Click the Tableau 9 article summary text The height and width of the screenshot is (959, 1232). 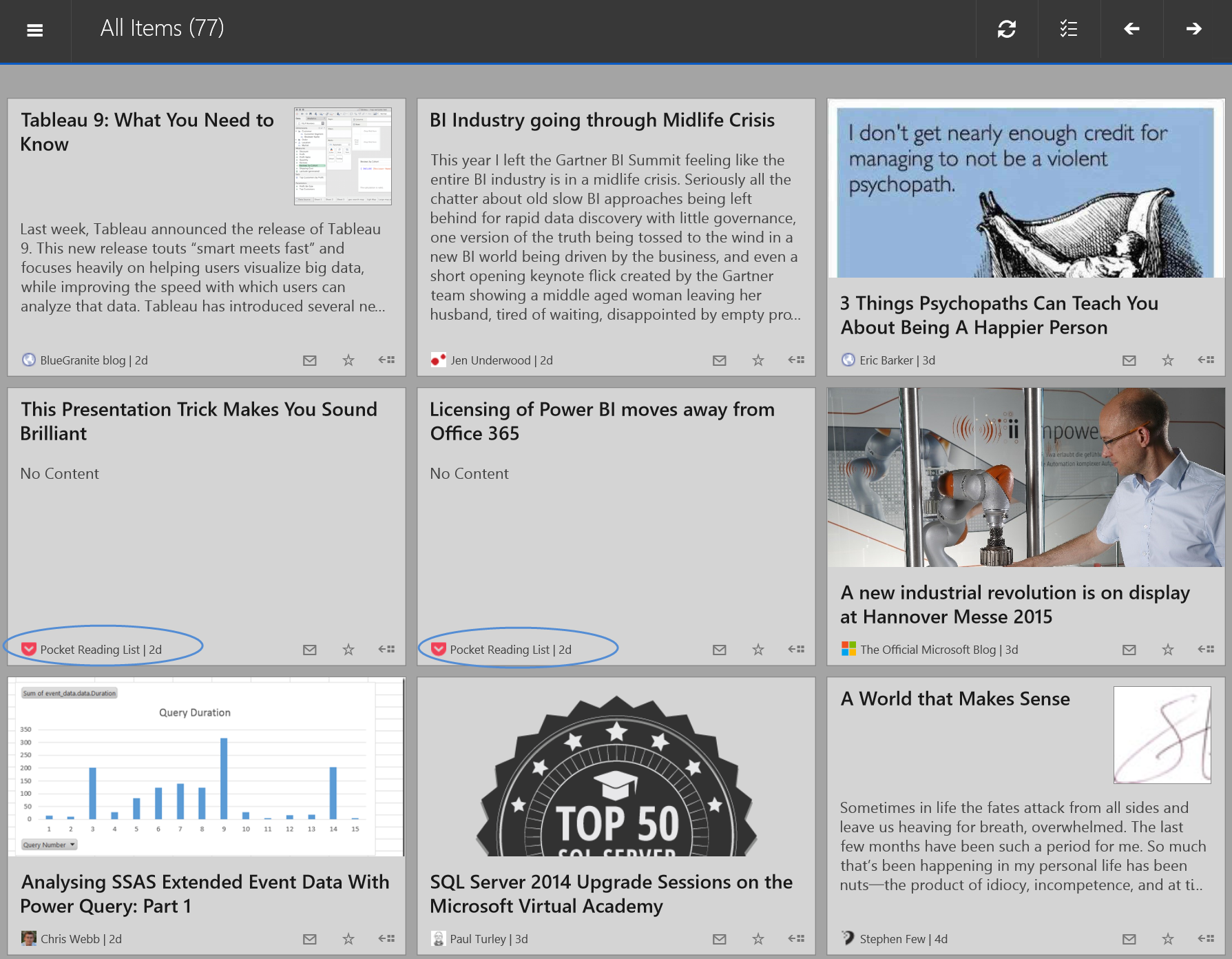click(x=202, y=267)
